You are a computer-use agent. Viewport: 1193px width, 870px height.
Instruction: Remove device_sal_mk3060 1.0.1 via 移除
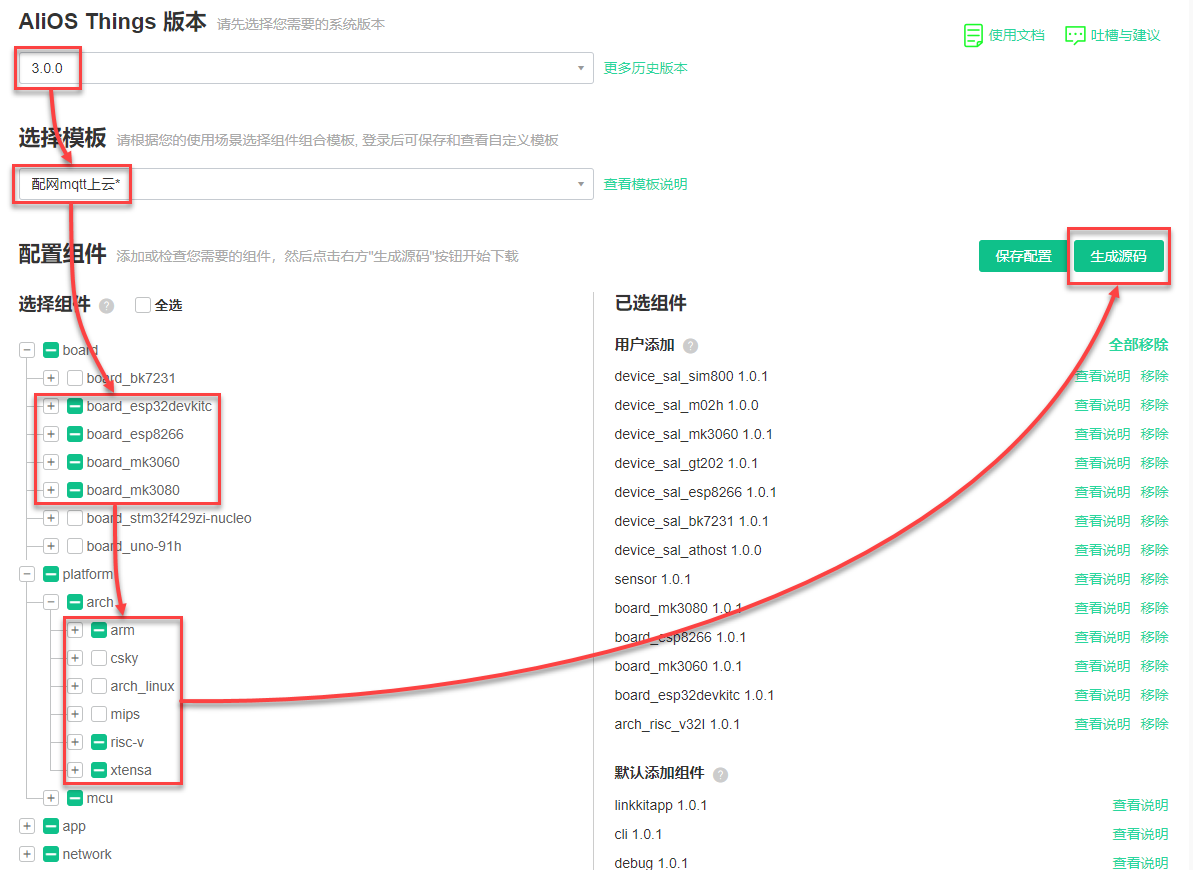point(1154,434)
